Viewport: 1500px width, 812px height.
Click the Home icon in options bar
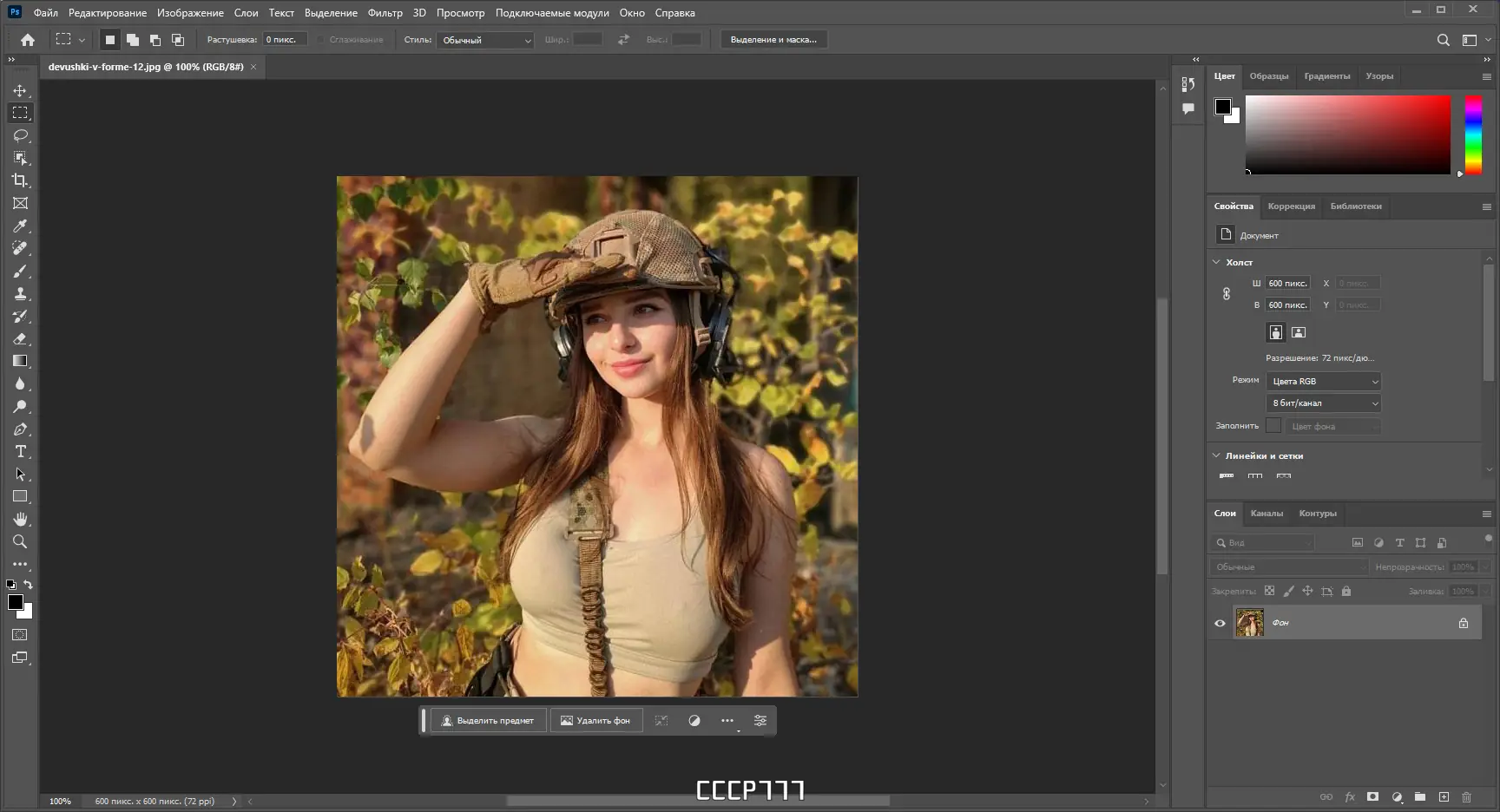click(28, 40)
